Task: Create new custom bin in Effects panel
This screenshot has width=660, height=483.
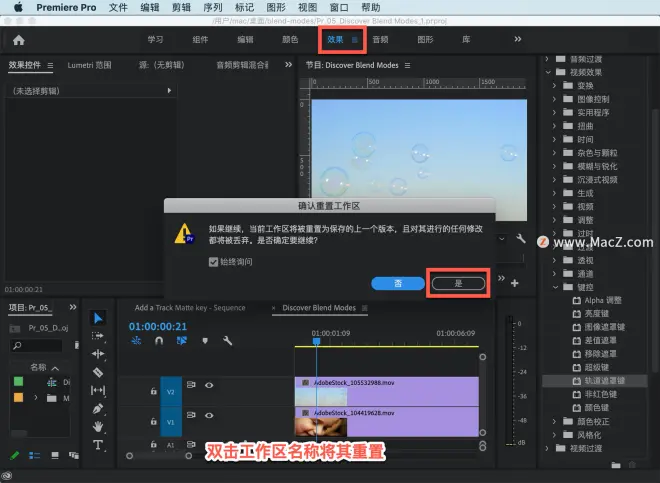Action: pyautogui.click(x=616, y=465)
